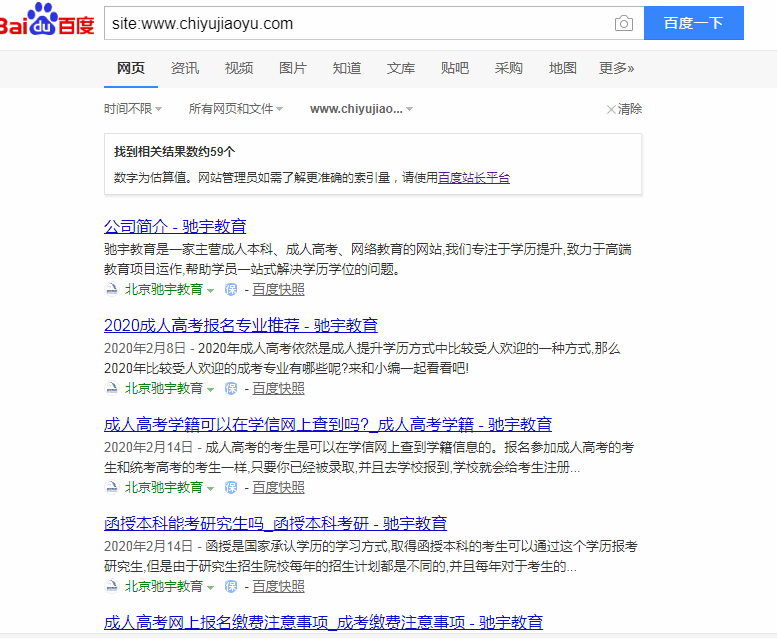Click site favicon under 2020成人高考报名 result
Viewport: 777px width, 638px height.
point(112,389)
